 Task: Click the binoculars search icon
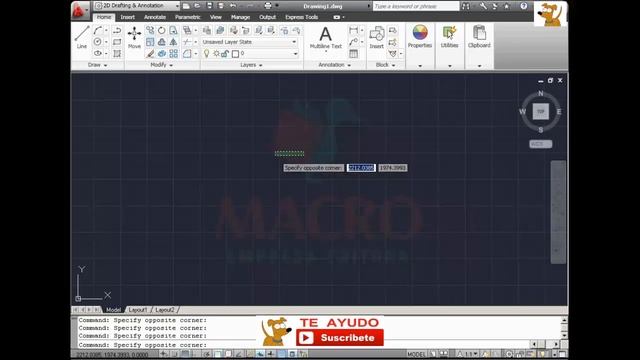coord(466,6)
